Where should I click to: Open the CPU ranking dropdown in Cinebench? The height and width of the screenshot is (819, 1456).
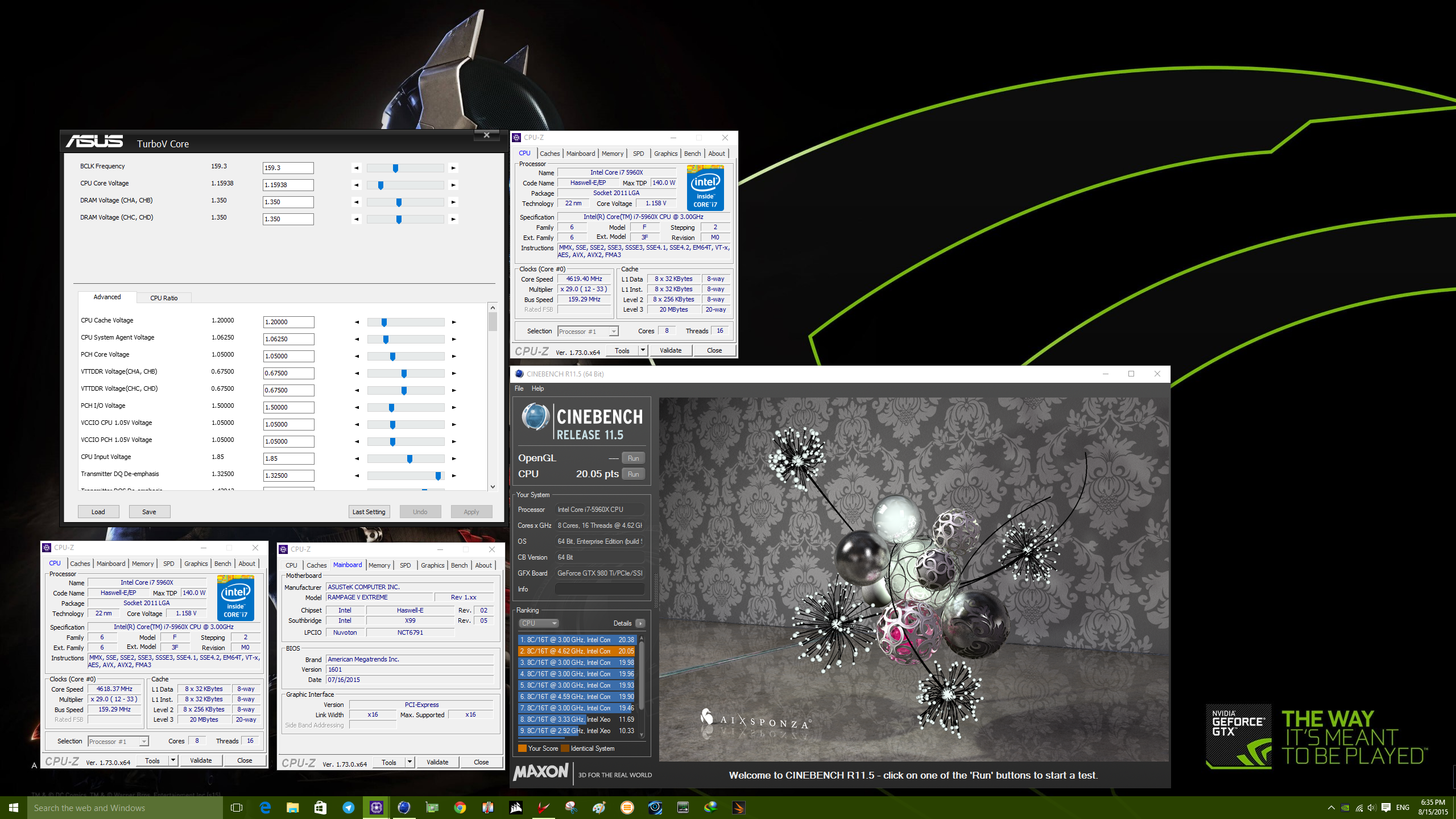pos(539,623)
